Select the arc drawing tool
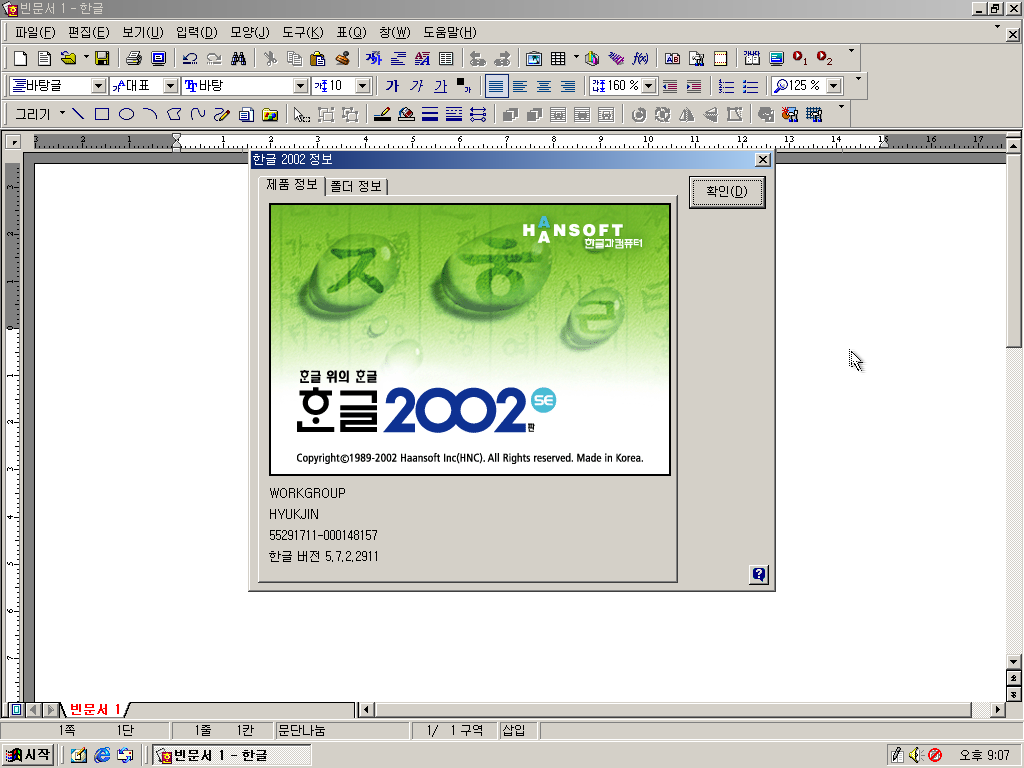Image resolution: width=1024 pixels, height=768 pixels. pyautogui.click(x=150, y=114)
